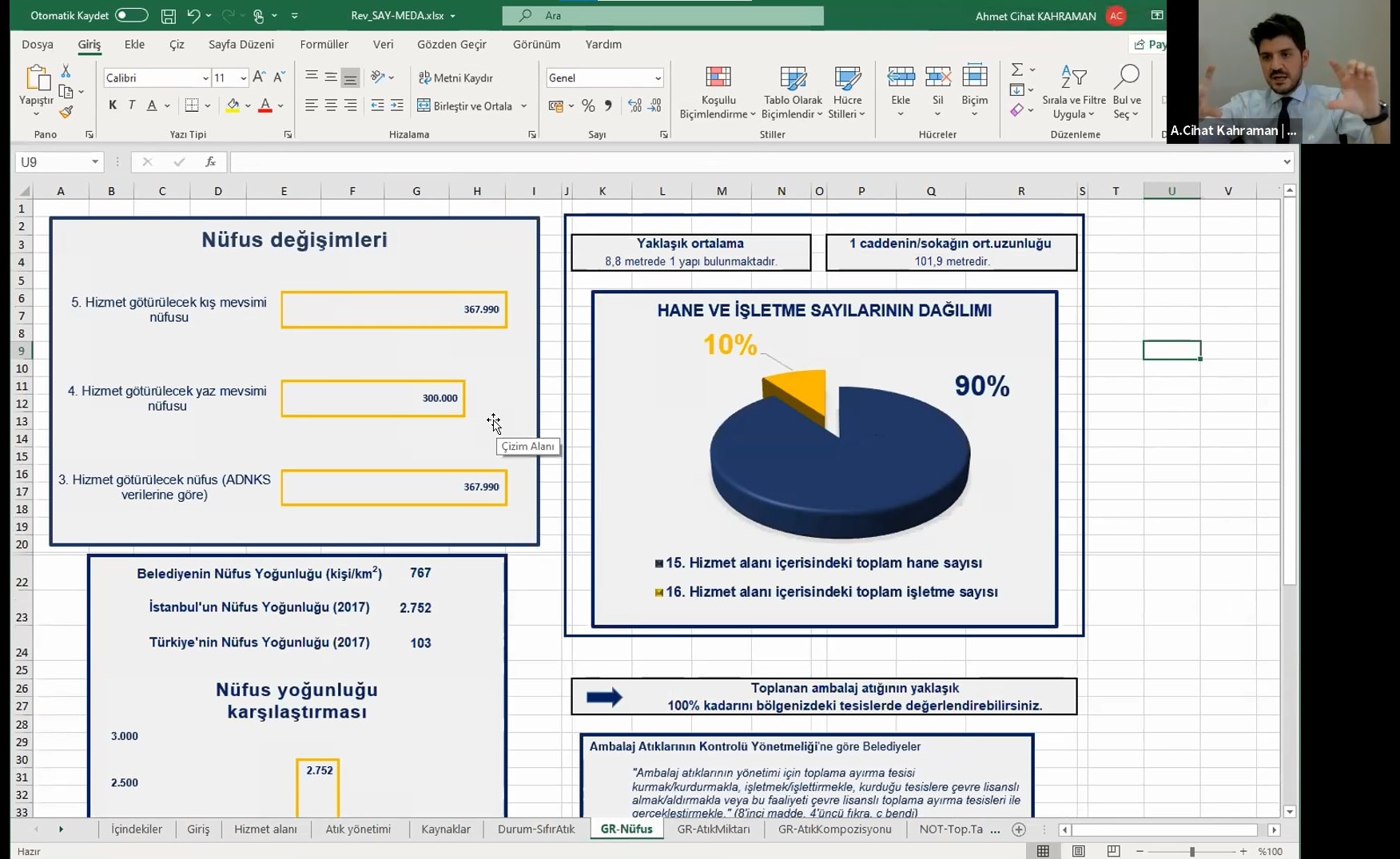
Task: Click the Copy icon
Action: pyautogui.click(x=66, y=91)
